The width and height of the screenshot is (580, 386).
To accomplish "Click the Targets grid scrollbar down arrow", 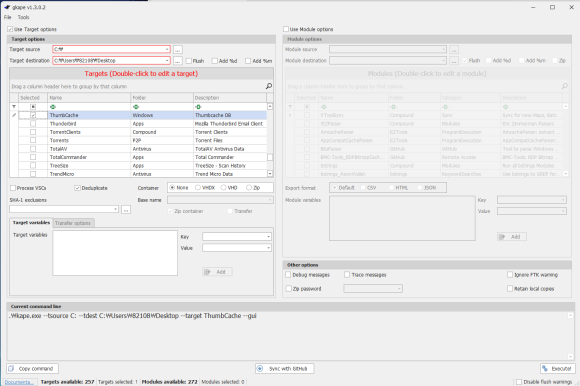I will pyautogui.click(x=270, y=173).
